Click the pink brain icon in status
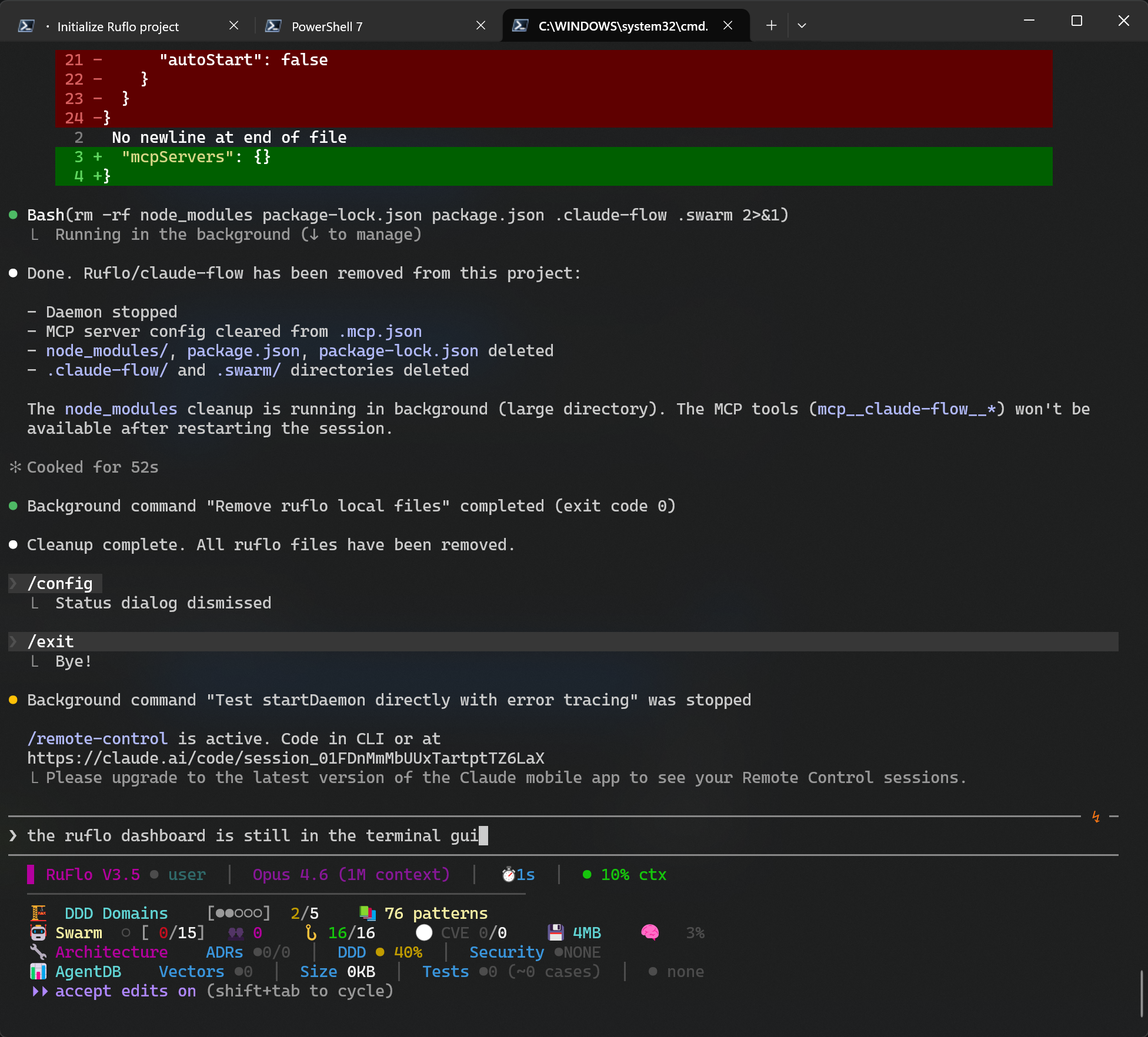 [650, 932]
